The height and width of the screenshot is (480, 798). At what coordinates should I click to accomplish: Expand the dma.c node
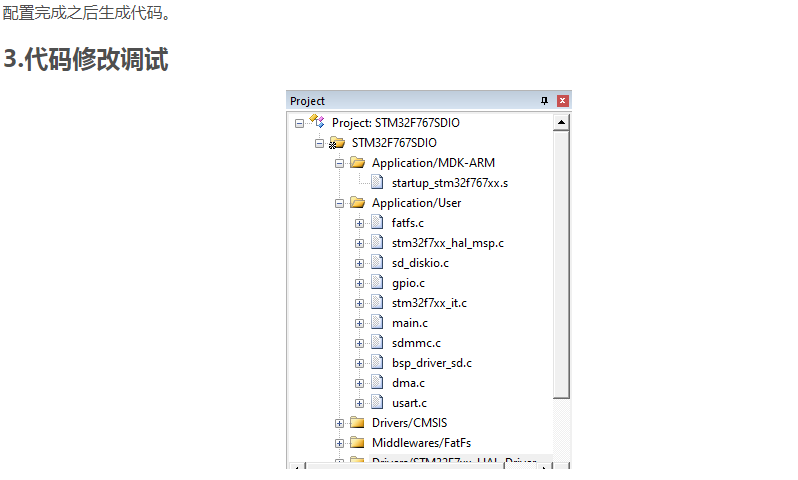pyautogui.click(x=359, y=383)
